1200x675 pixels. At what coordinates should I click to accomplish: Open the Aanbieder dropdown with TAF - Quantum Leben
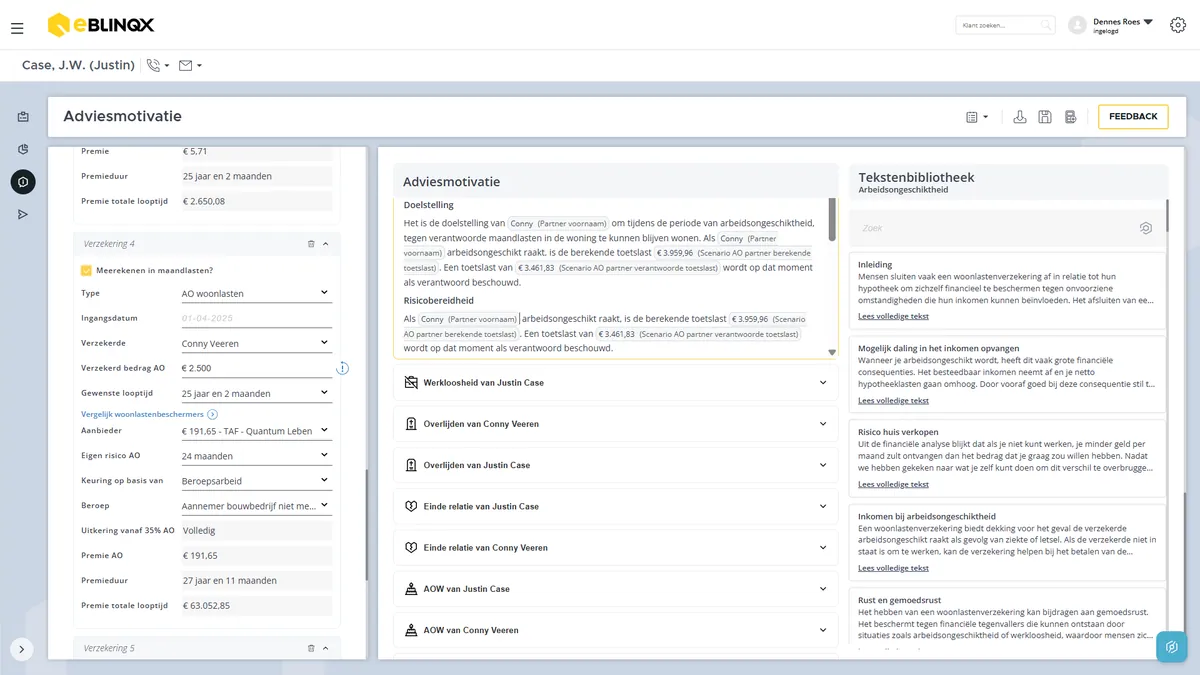(x=255, y=431)
